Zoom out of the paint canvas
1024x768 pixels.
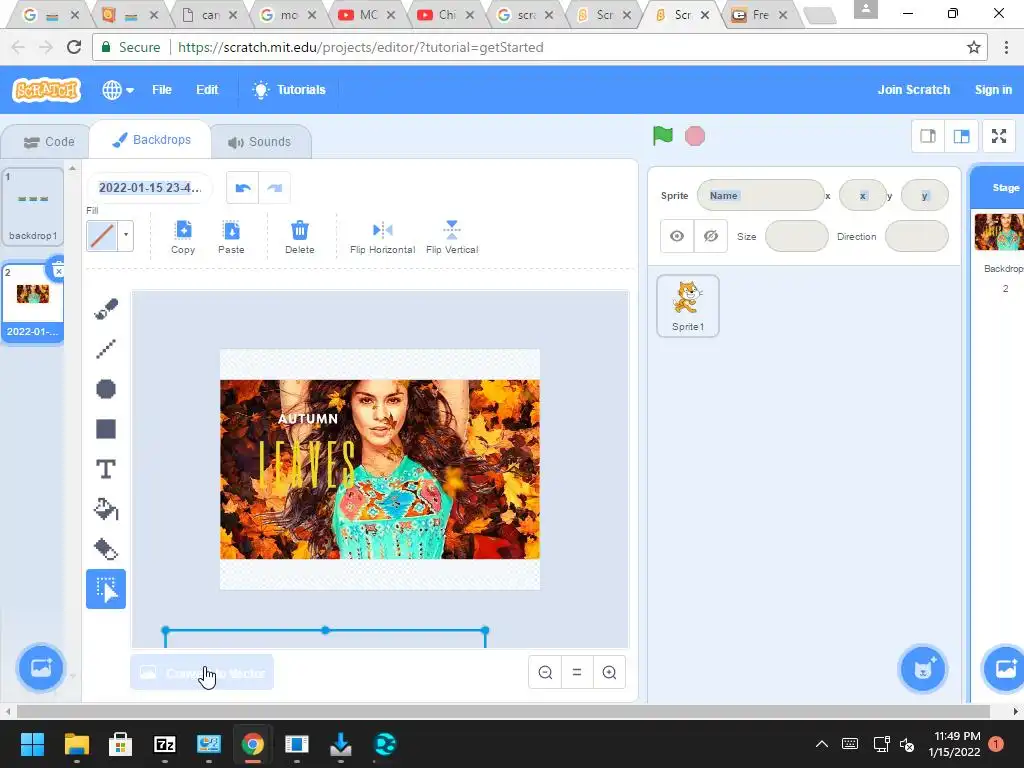pos(545,672)
